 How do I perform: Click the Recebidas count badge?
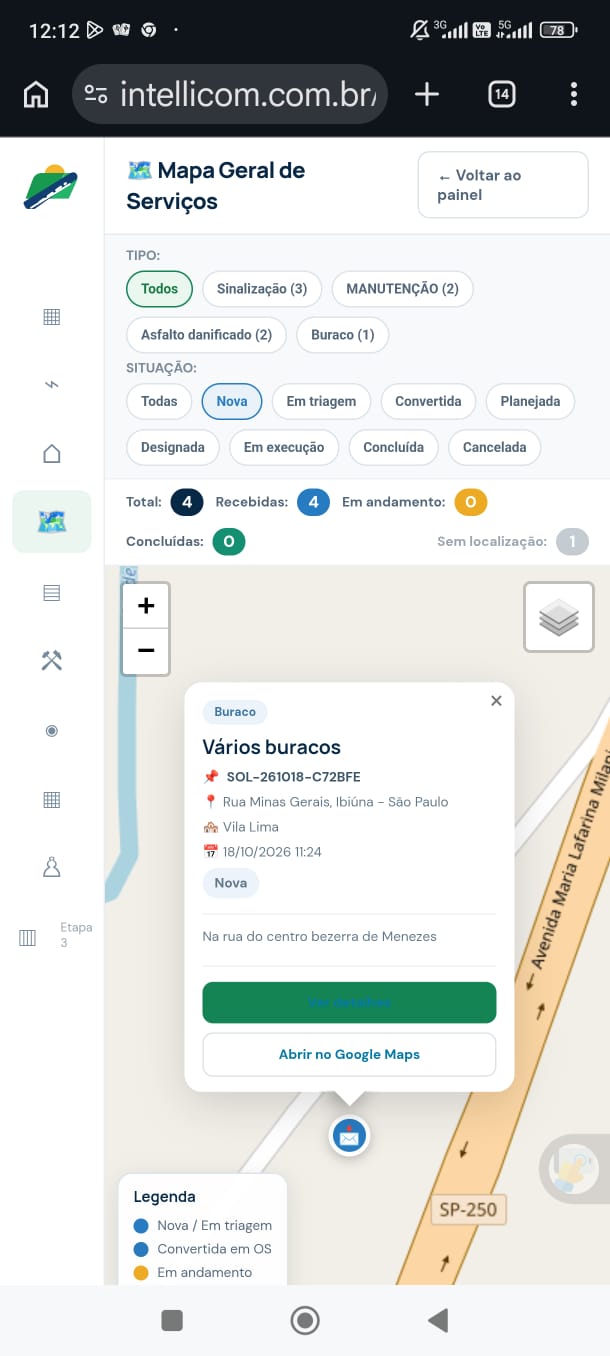(x=313, y=502)
